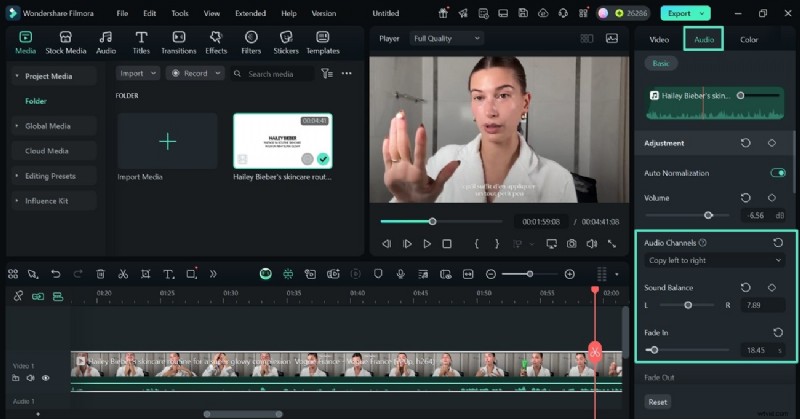Open the Stock Media panel
This screenshot has height=419, width=800.
[66, 42]
